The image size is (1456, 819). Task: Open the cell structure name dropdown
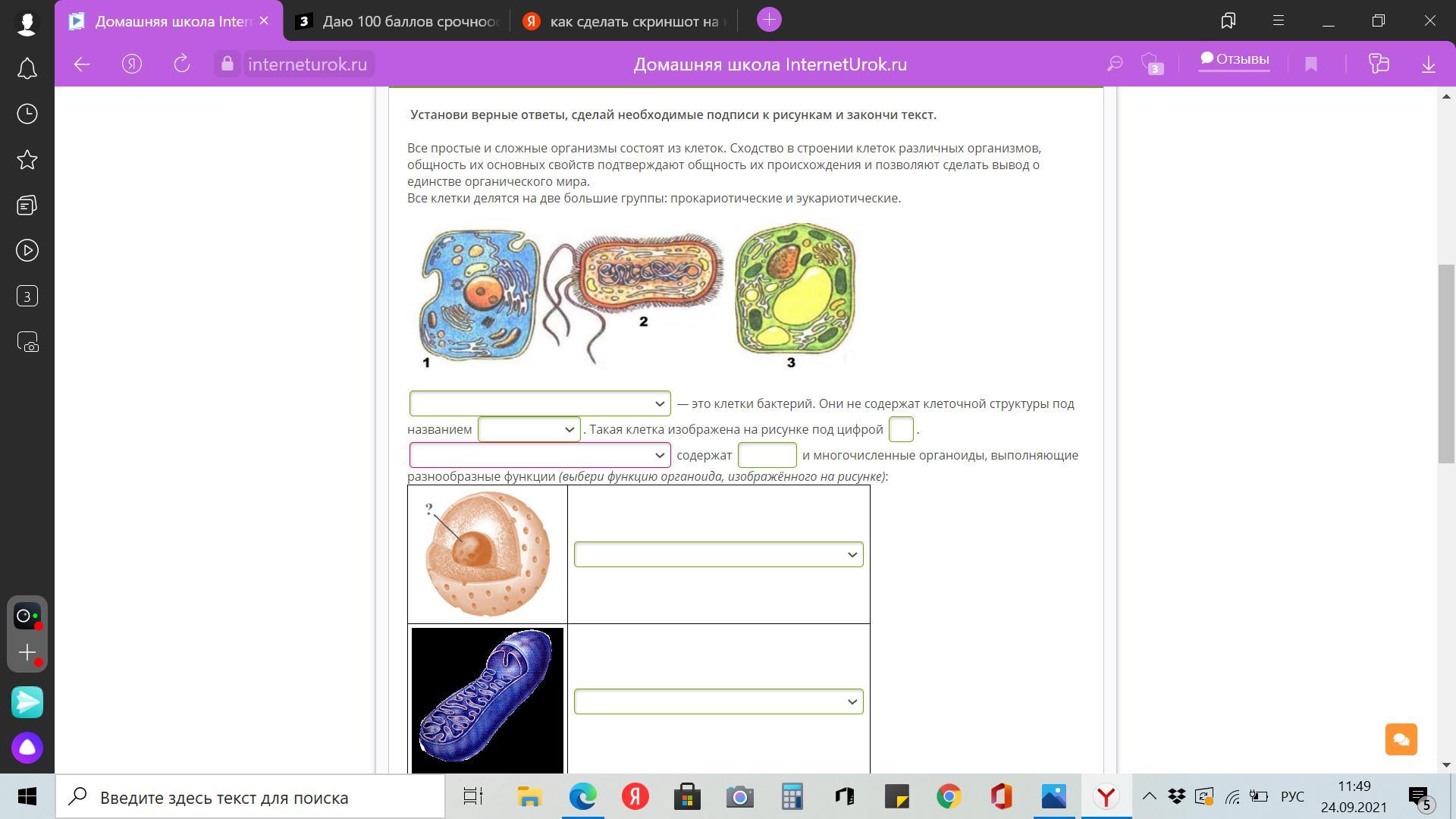coord(529,429)
